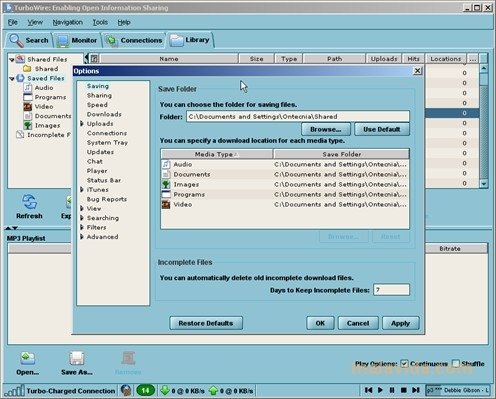Click Apply in the Options dialog
The image size is (496, 399).
400,323
